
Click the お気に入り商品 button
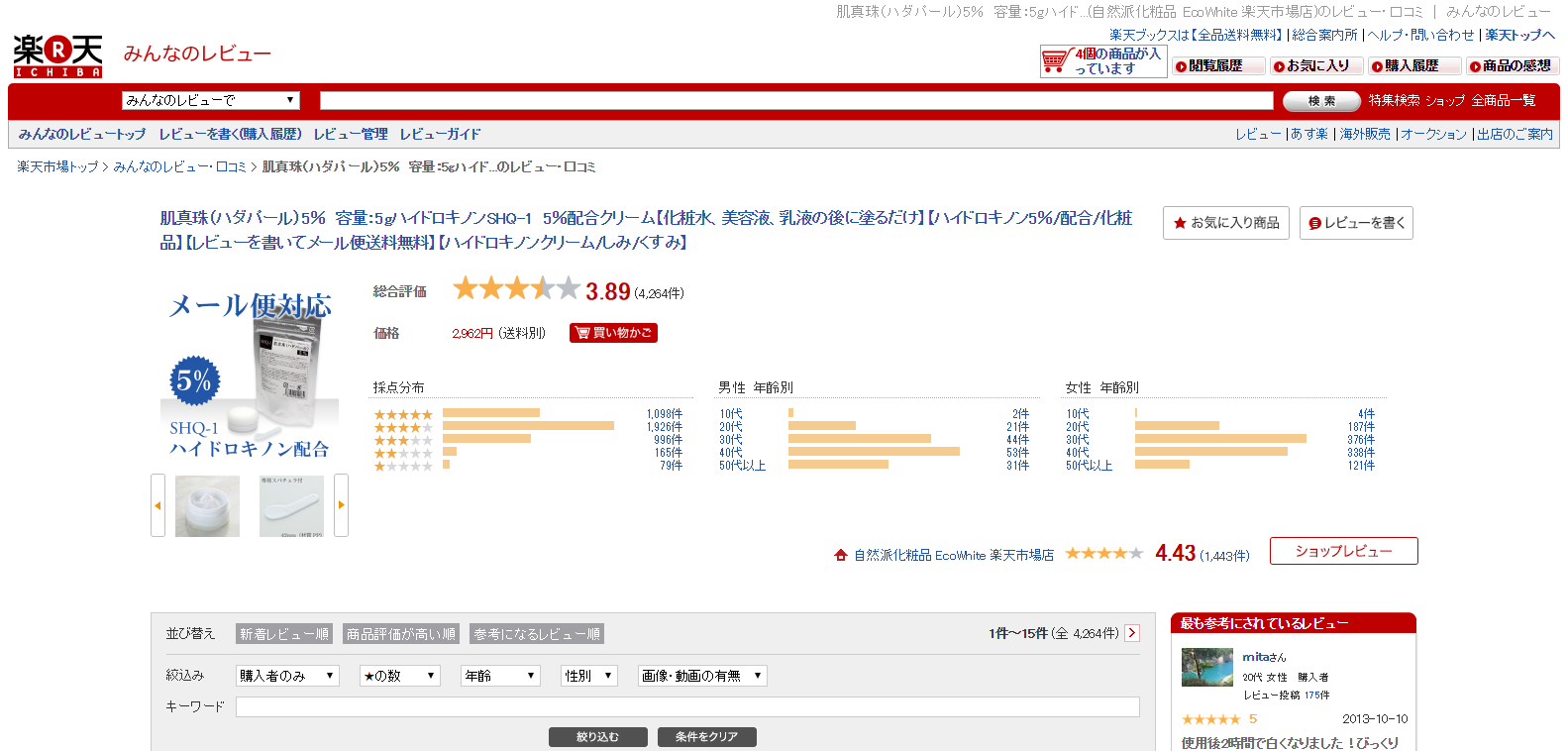1226,223
